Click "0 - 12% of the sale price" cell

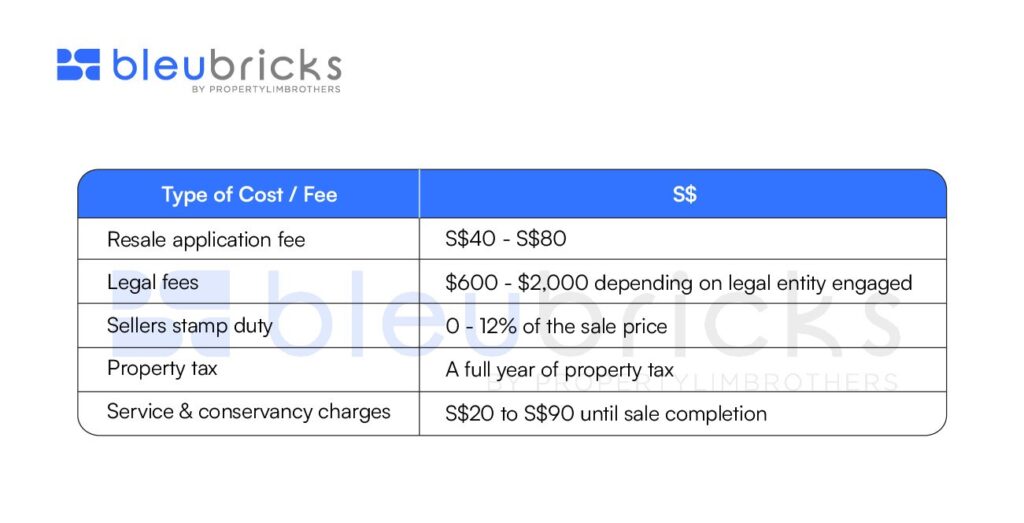click(x=556, y=326)
